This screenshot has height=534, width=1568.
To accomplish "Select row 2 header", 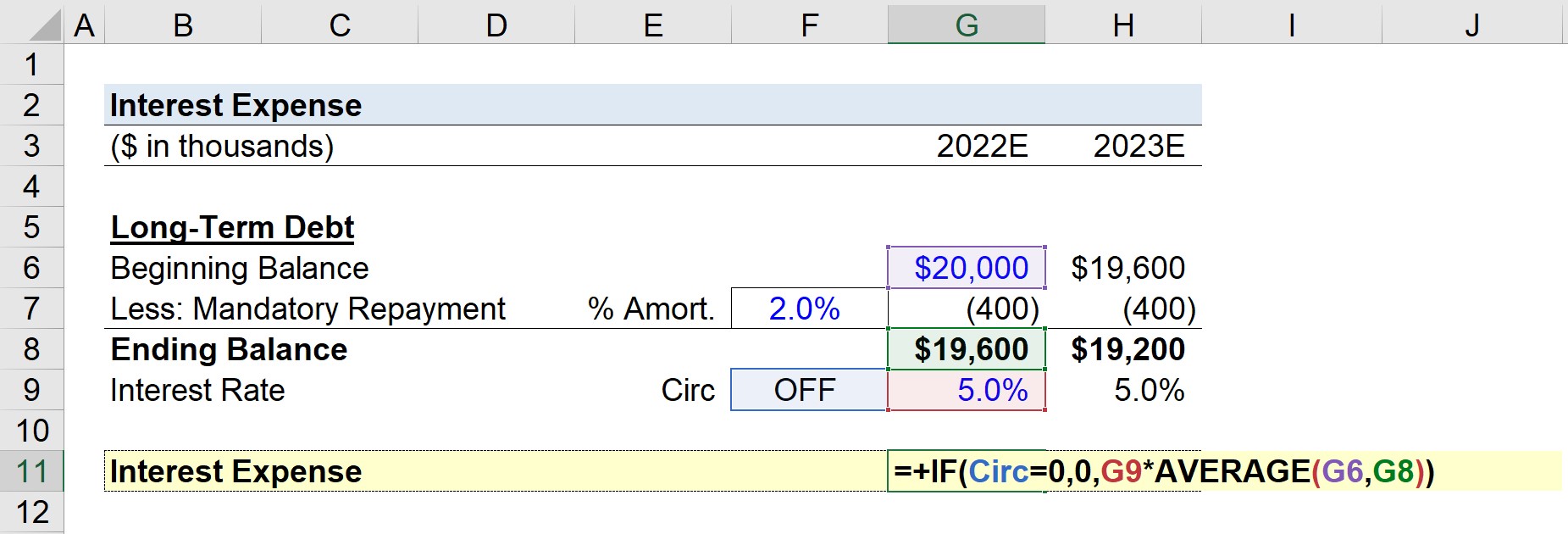I will point(31,105).
